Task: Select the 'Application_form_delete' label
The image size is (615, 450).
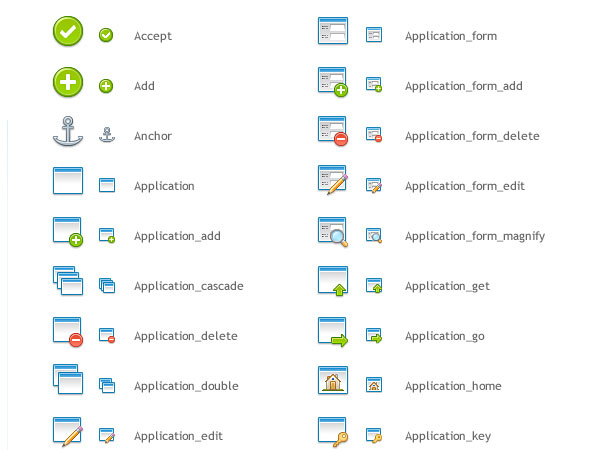Action: 472,136
